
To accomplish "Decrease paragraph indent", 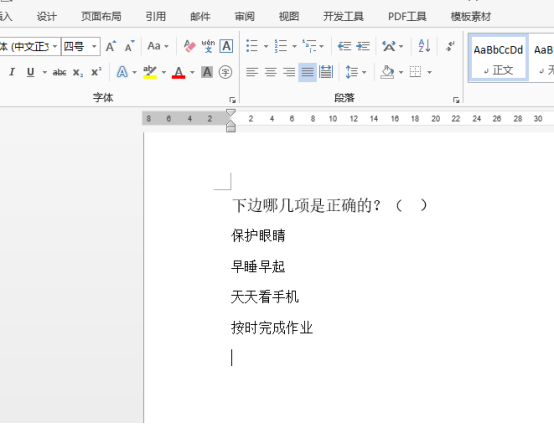I will (344, 46).
